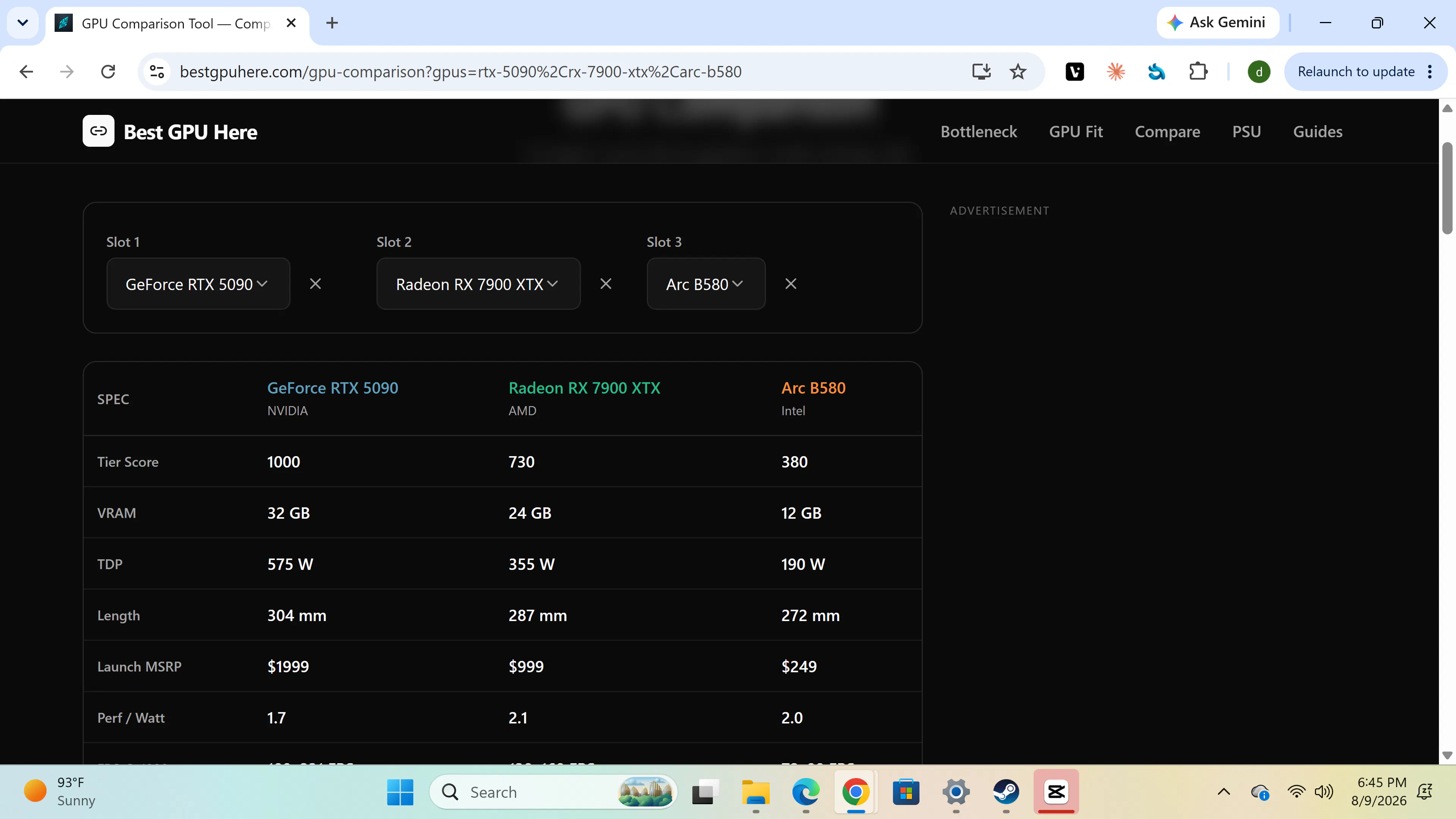Open Microsoft Store from the taskbar
This screenshot has width=1456, height=819.
(906, 792)
